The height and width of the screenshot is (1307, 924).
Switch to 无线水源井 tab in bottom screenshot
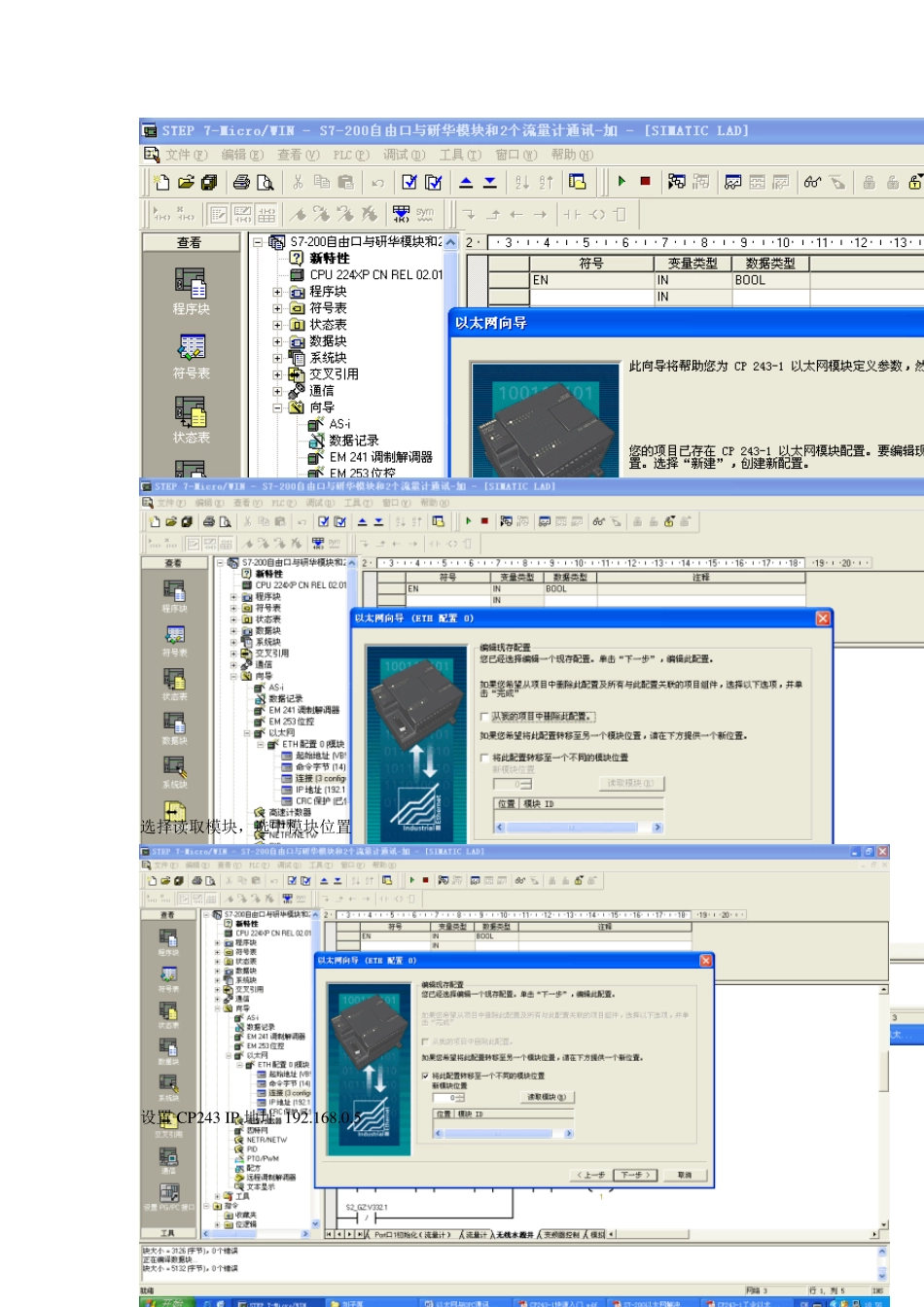[515, 1234]
